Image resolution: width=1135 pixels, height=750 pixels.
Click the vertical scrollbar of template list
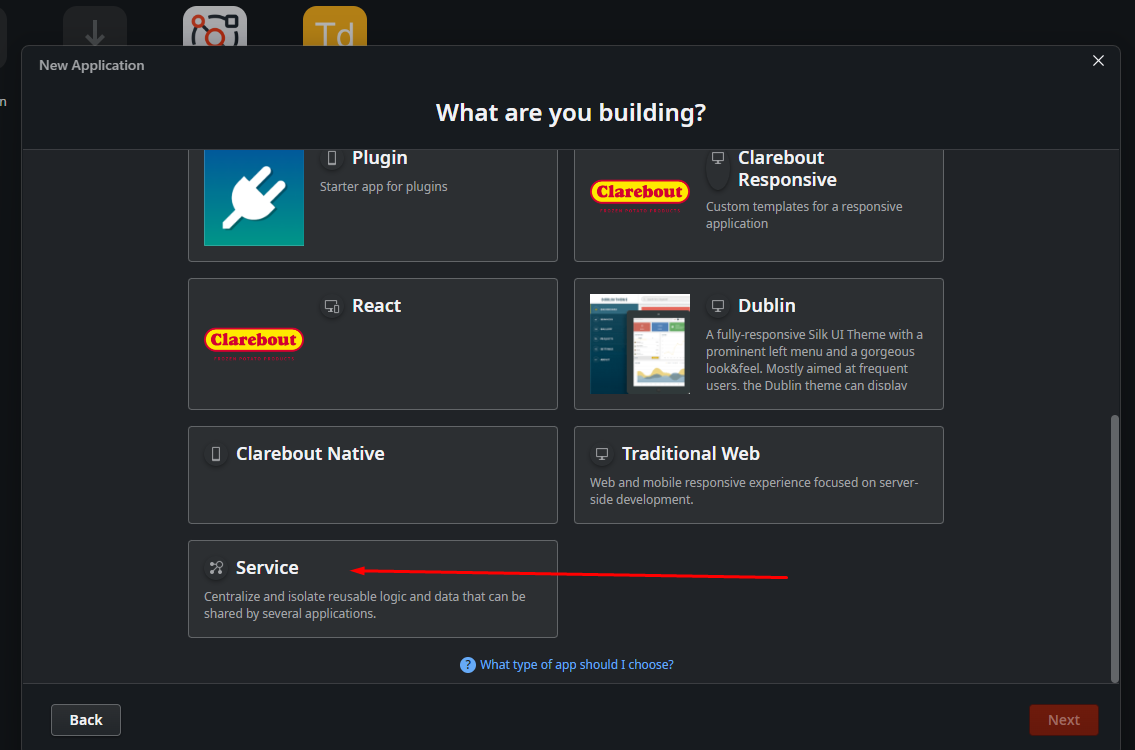pyautogui.click(x=1115, y=548)
